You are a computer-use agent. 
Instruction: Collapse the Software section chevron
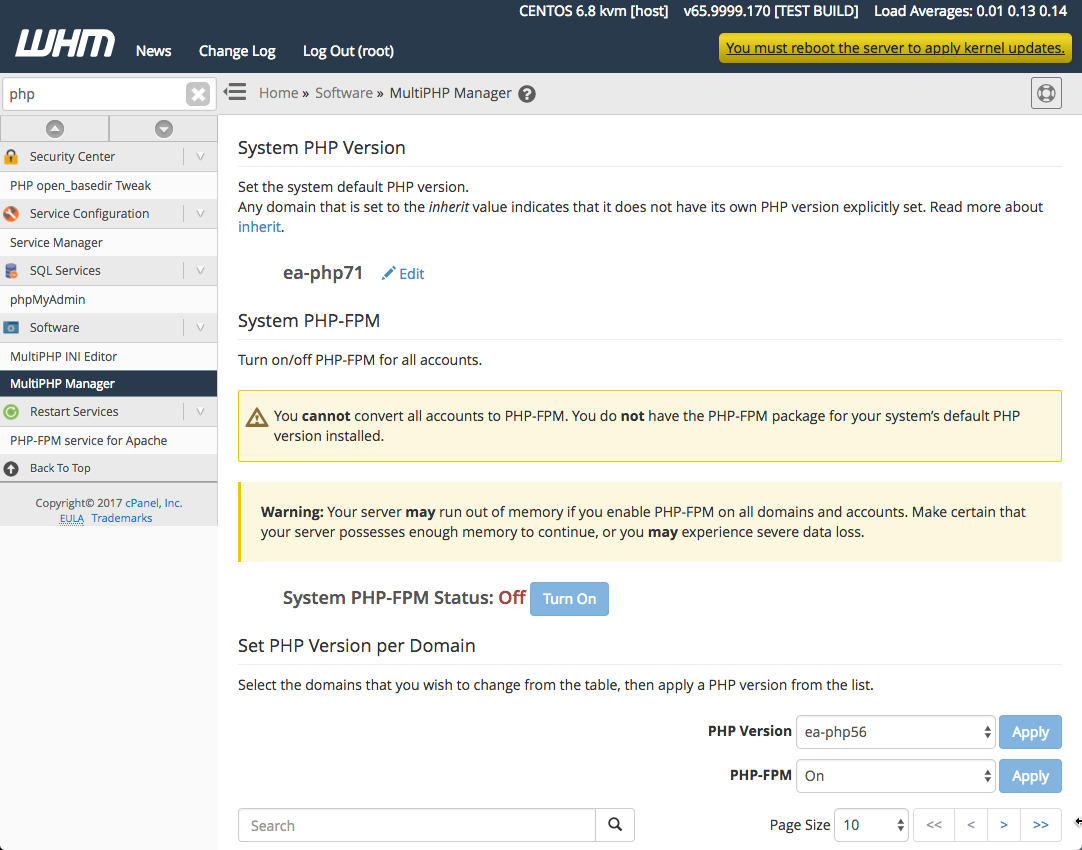tap(200, 328)
